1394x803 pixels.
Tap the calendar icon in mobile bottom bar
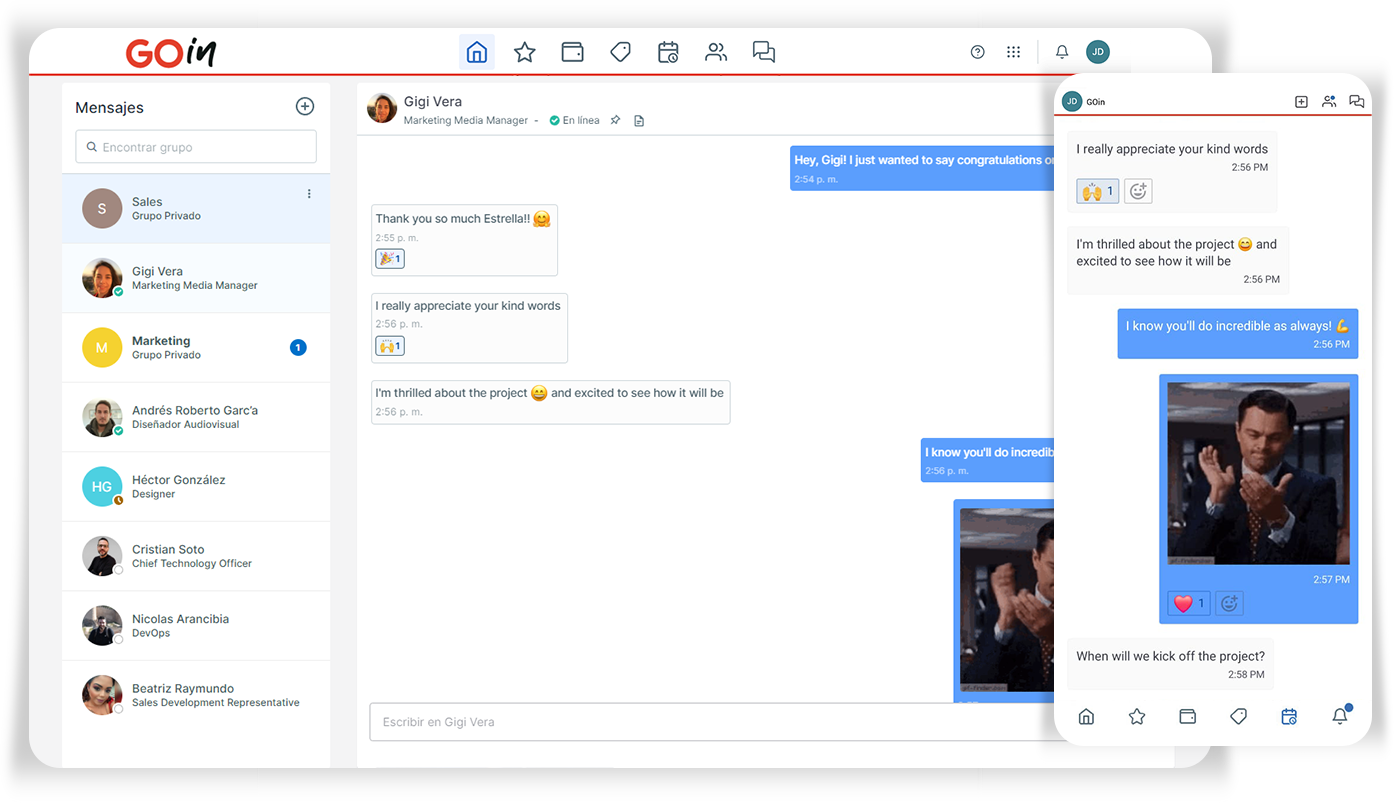coord(1289,716)
